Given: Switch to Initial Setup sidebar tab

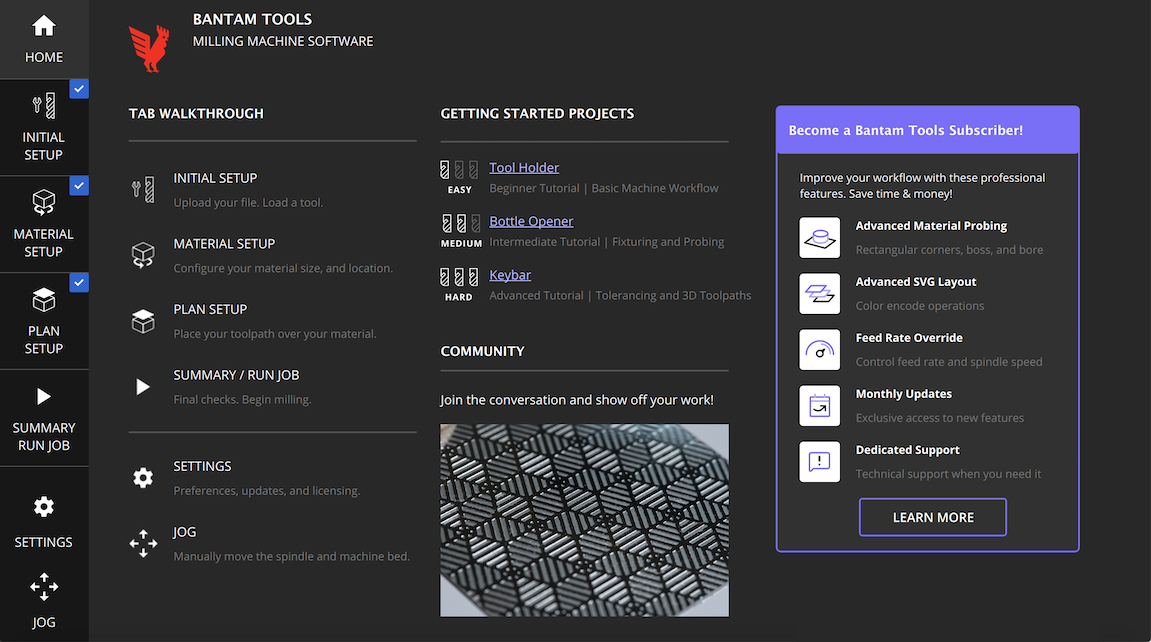Looking at the screenshot, I should 44,127.
